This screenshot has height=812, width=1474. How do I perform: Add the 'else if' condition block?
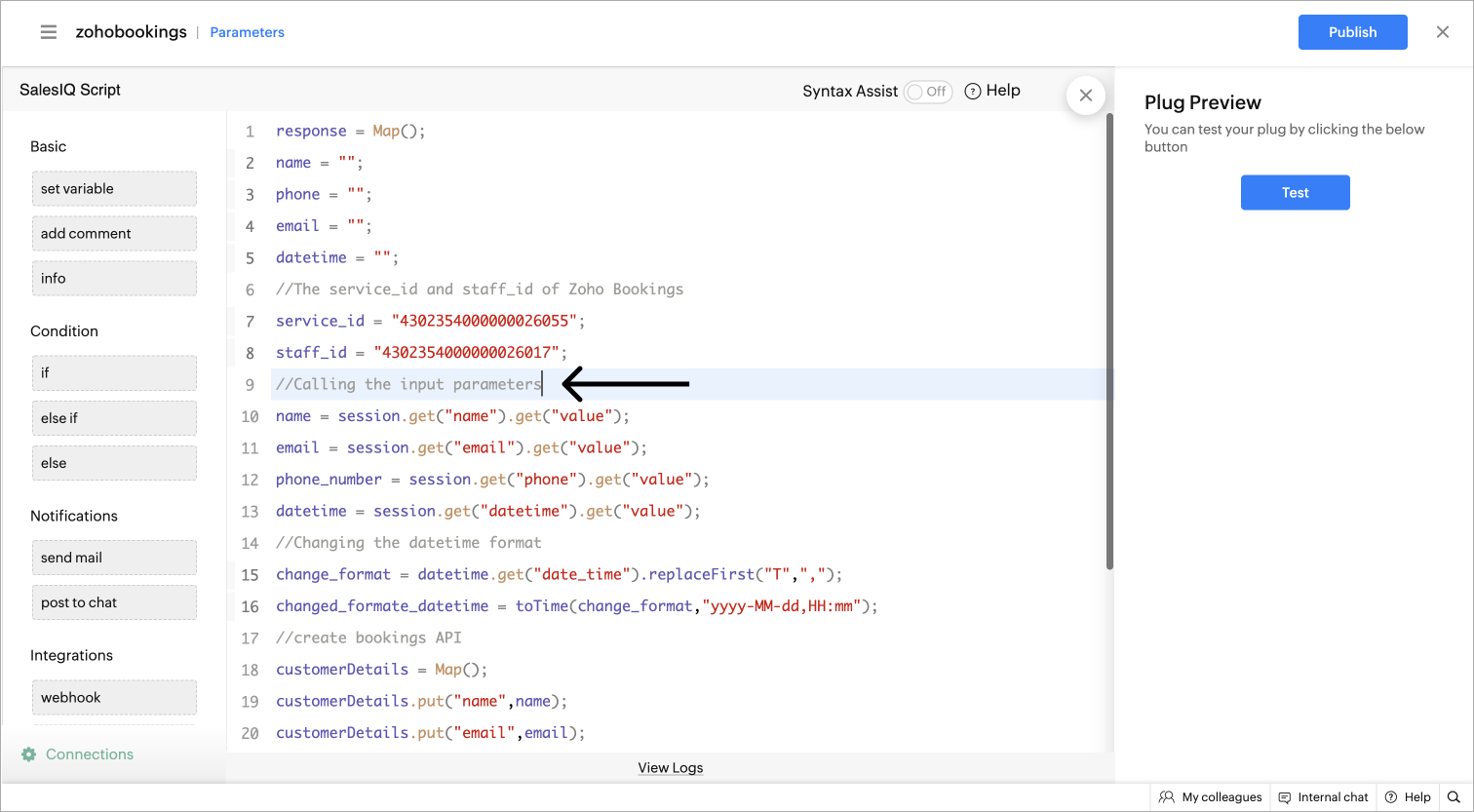pyautogui.click(x=114, y=418)
